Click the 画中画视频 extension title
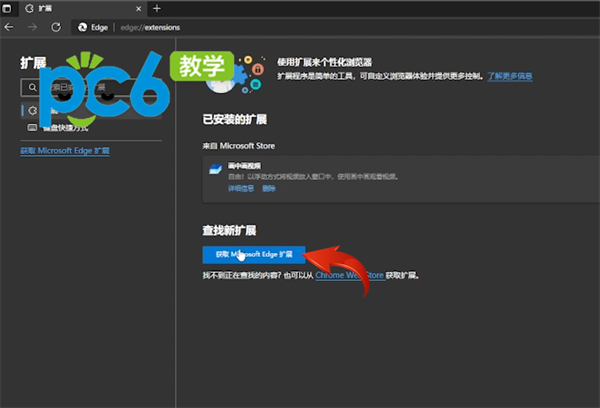This screenshot has height=408, width=600. click(x=244, y=166)
